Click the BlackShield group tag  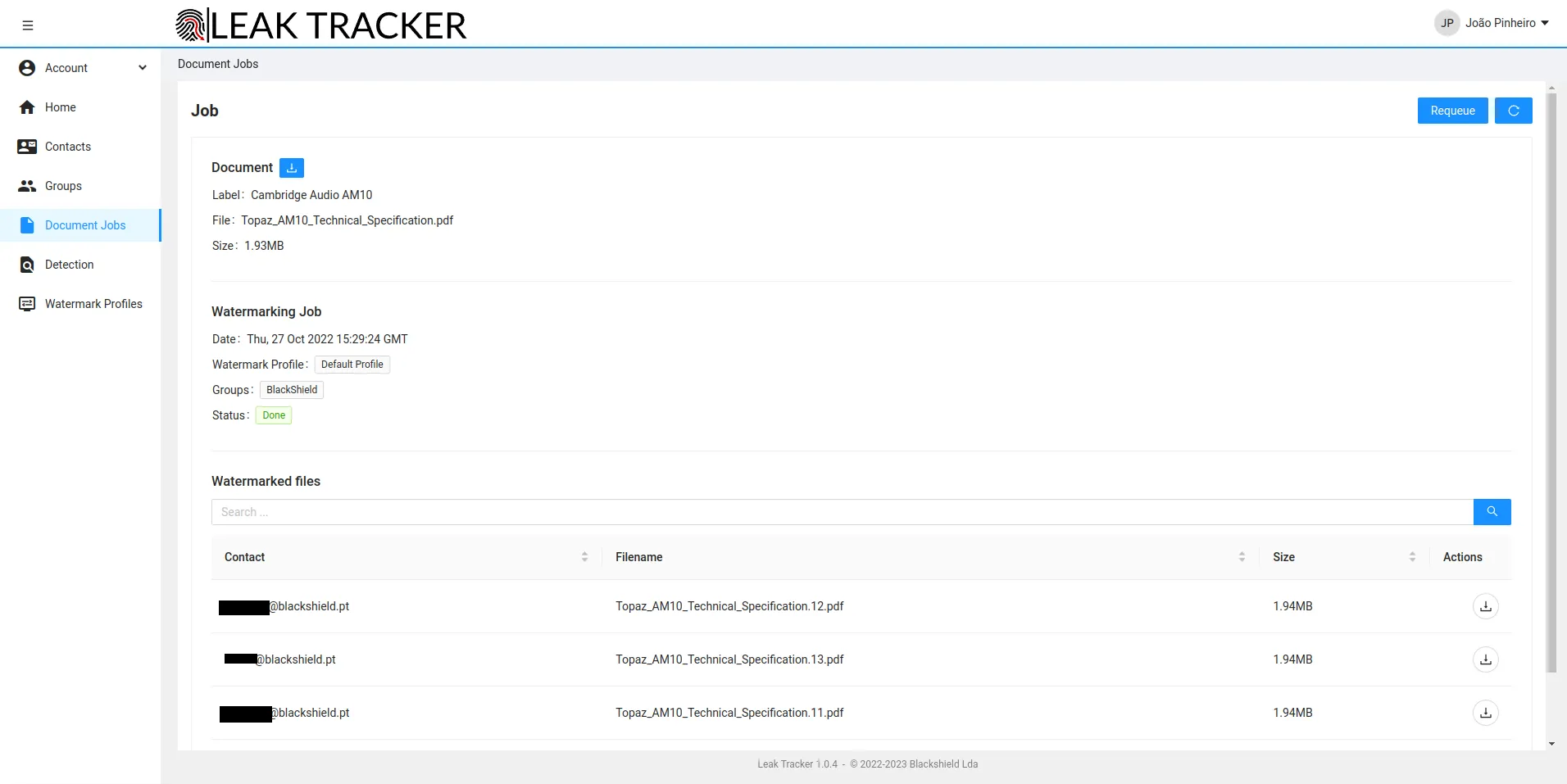(x=292, y=390)
